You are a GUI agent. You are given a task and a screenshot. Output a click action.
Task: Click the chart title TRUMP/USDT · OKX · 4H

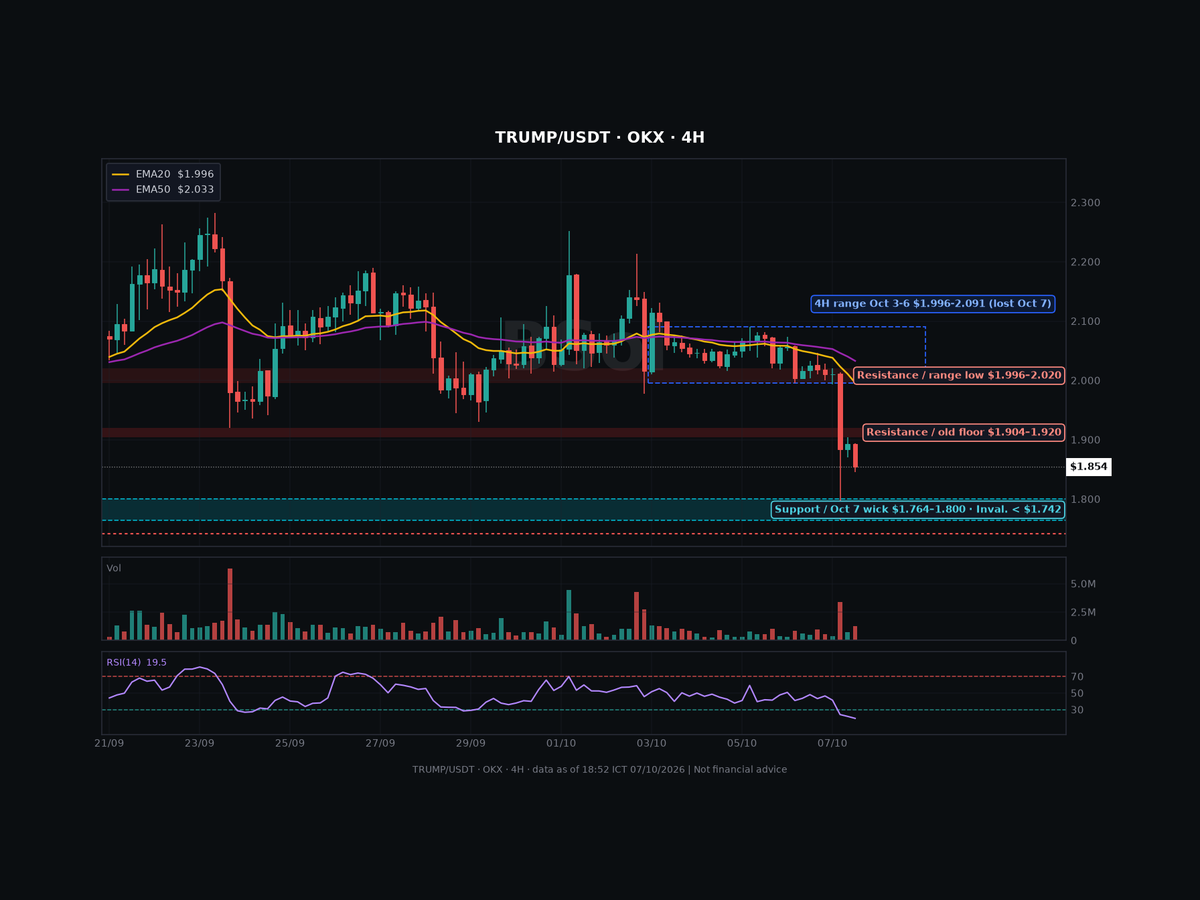point(600,138)
